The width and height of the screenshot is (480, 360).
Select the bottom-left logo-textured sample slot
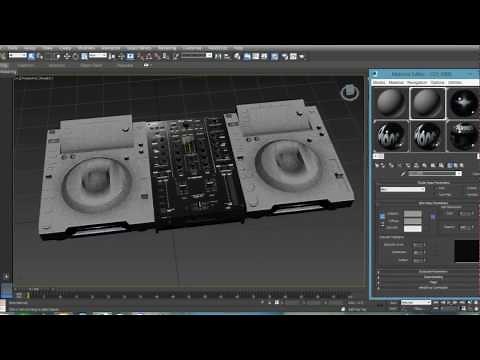point(391,136)
